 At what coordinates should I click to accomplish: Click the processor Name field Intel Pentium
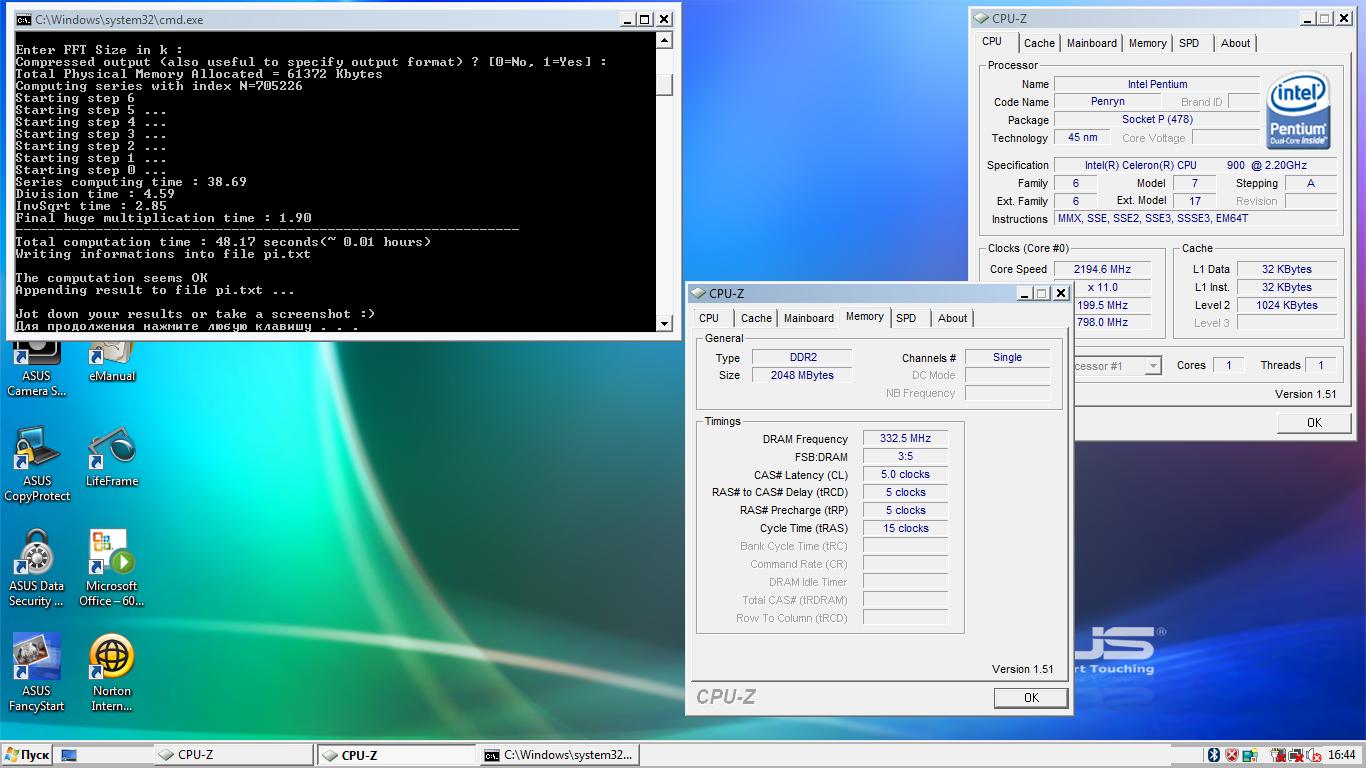[1157, 84]
